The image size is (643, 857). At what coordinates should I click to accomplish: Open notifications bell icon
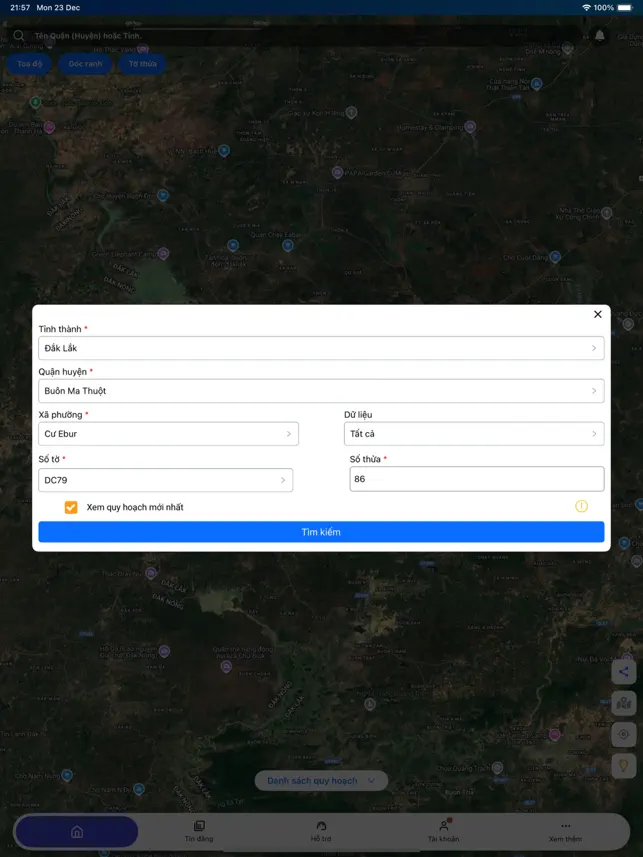click(599, 36)
